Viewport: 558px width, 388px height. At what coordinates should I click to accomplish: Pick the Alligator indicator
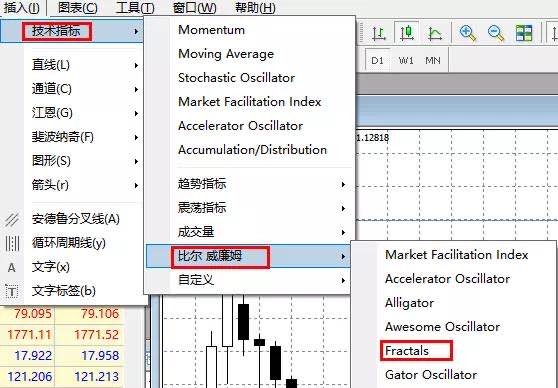coord(409,303)
